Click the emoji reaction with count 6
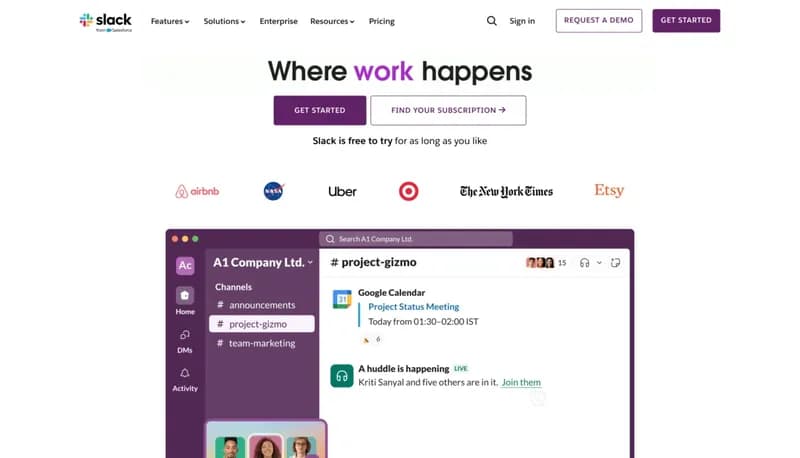 coord(371,339)
